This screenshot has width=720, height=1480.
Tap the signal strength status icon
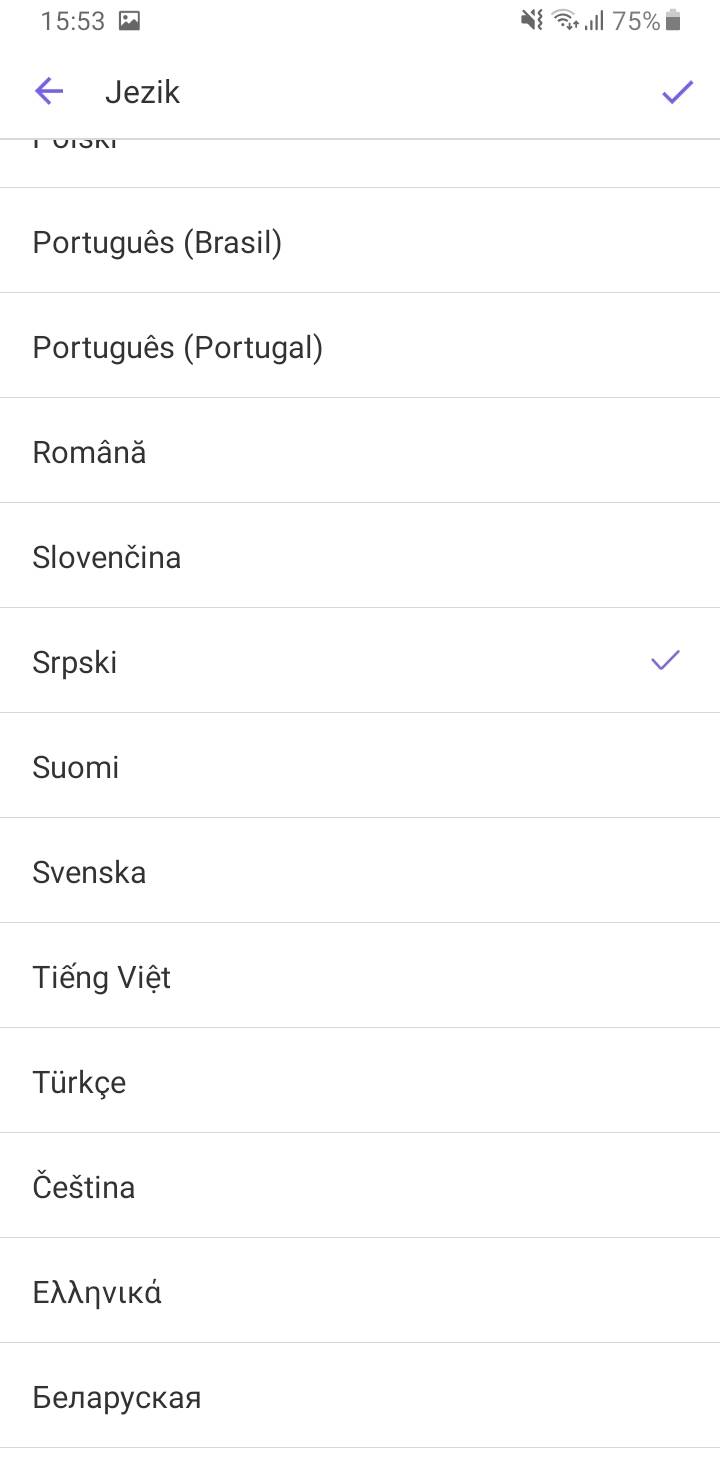click(595, 21)
